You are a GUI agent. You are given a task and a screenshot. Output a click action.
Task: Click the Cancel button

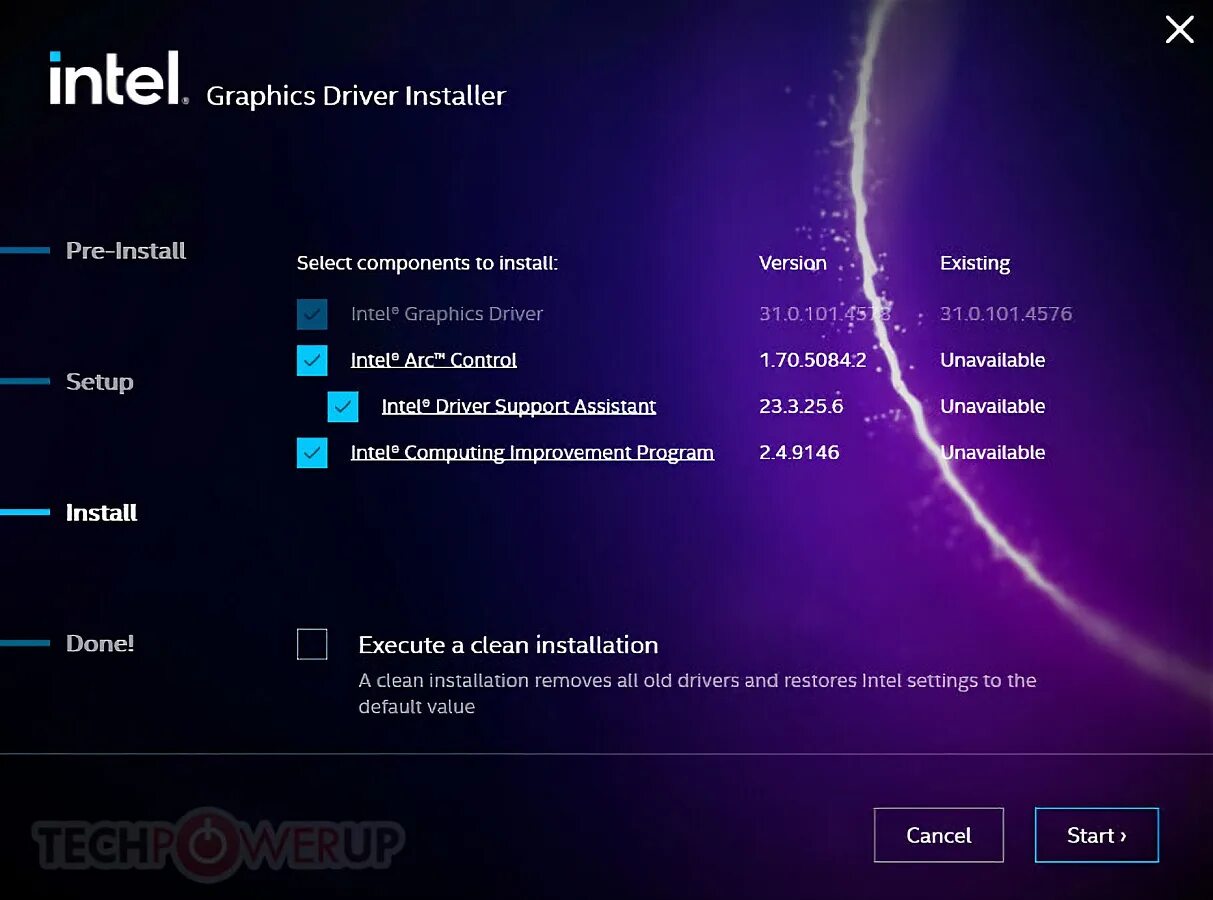939,835
